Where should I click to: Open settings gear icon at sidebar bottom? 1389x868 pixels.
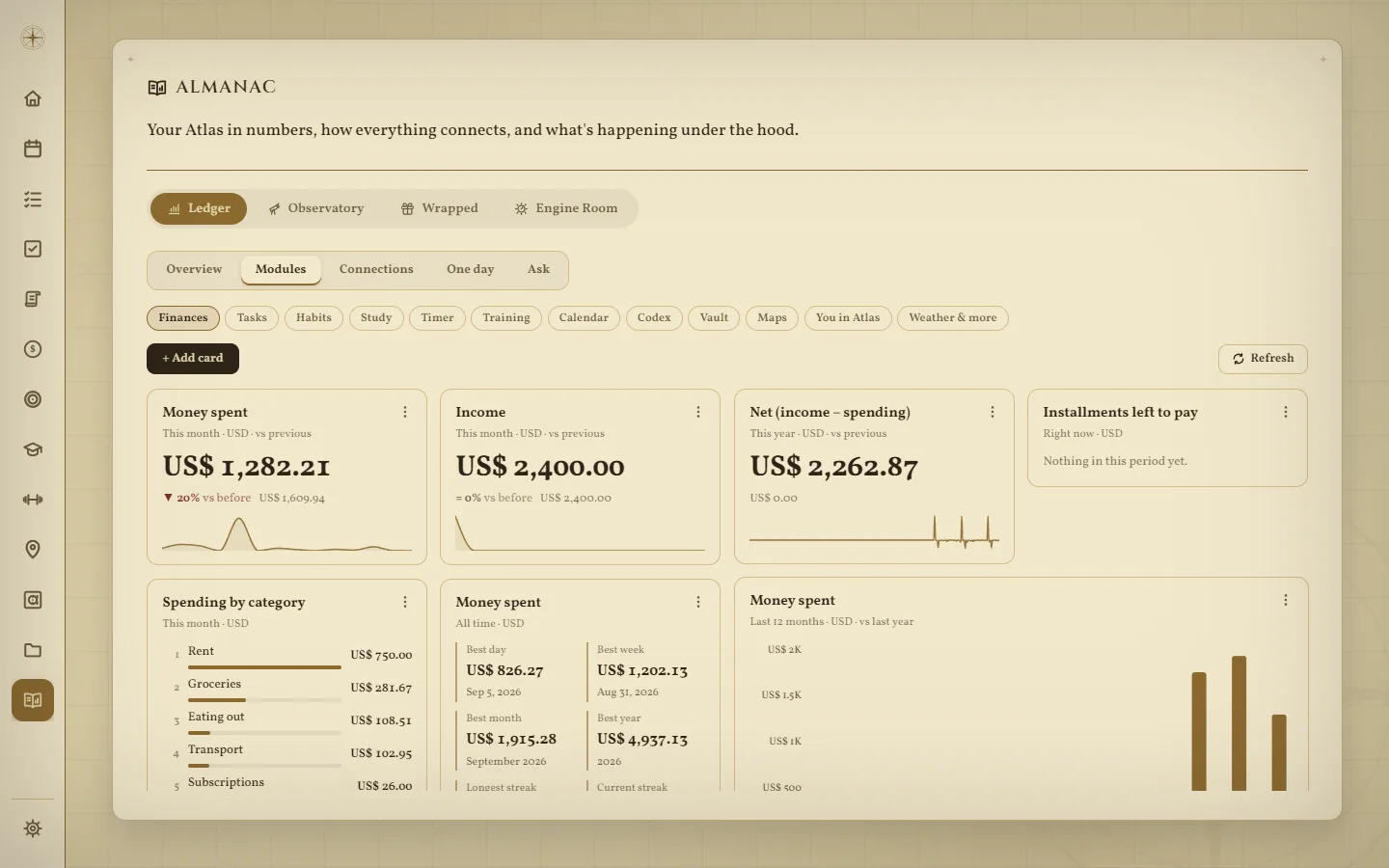33,828
